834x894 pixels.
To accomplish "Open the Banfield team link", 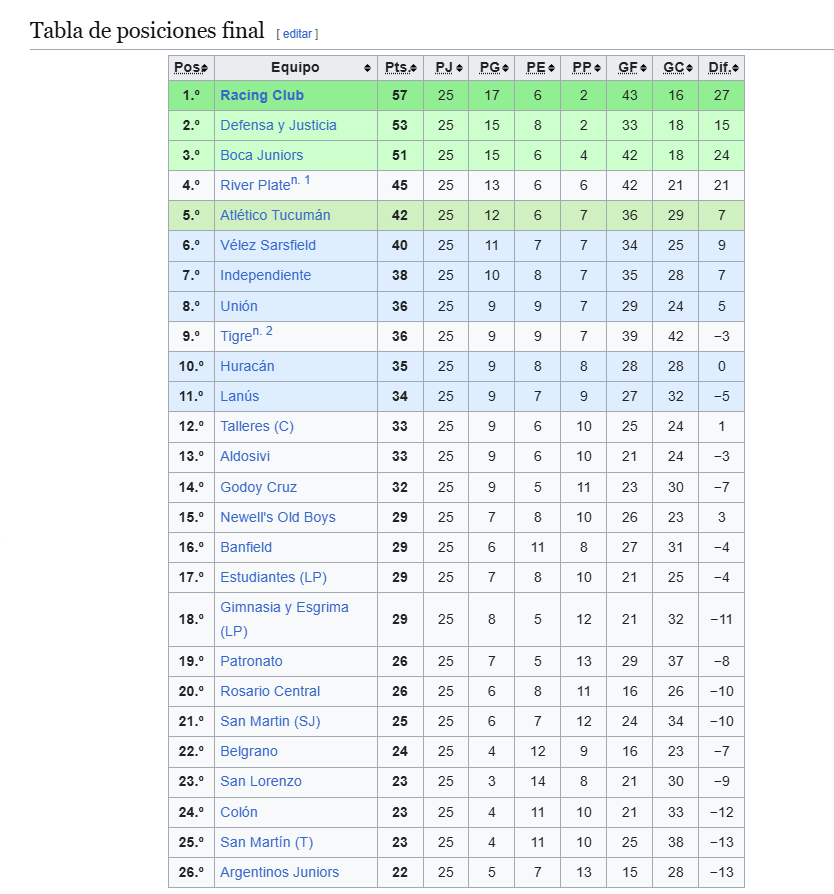I will 246,547.
